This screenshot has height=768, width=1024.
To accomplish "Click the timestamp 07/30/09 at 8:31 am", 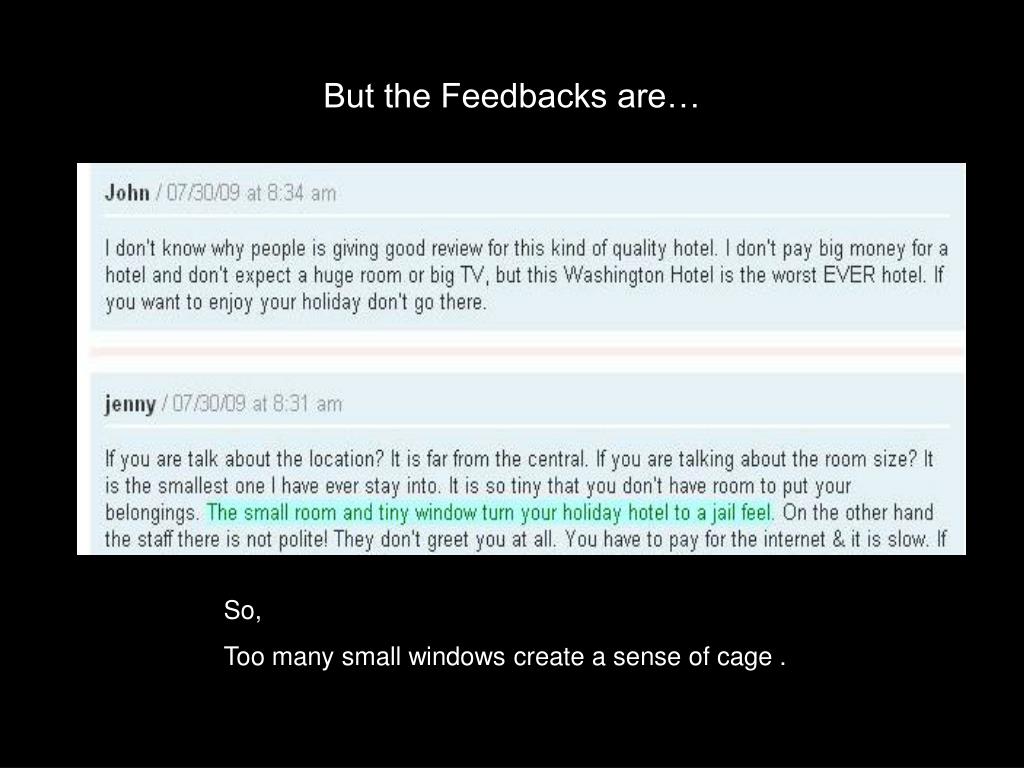I will pos(257,403).
